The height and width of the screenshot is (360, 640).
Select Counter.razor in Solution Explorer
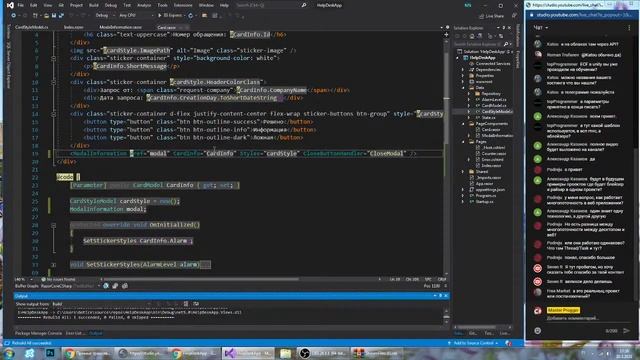pyautogui.click(x=493, y=154)
